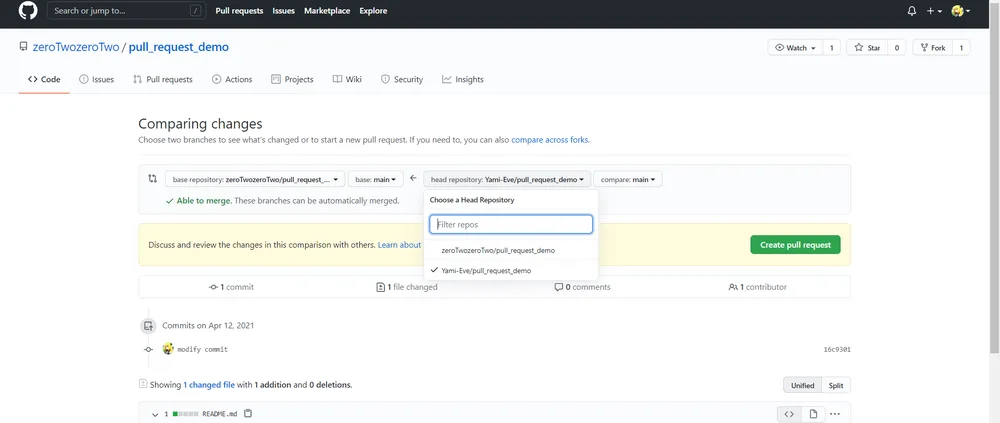Open the GitHub home logo
This screenshot has width=1000, height=423.
(28, 11)
